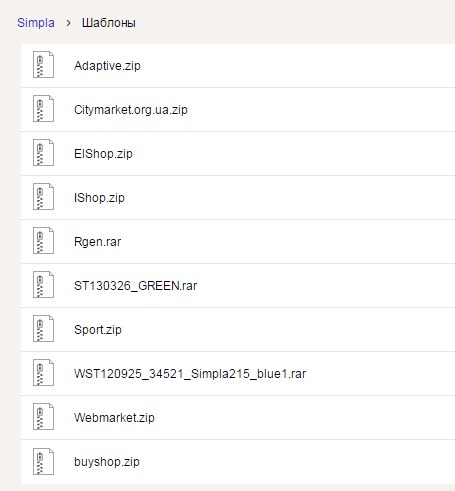Open the ElShop.zip file name
Screen dimensions: 455x491
pyautogui.click(x=103, y=154)
